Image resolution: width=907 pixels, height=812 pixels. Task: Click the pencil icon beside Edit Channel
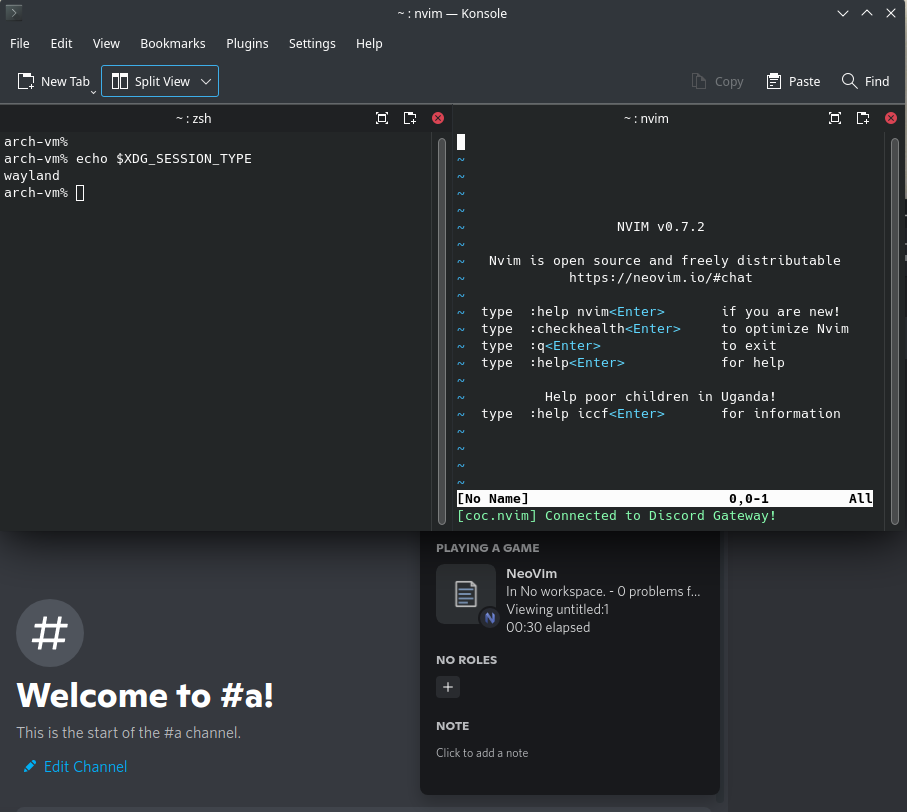pyautogui.click(x=30, y=766)
